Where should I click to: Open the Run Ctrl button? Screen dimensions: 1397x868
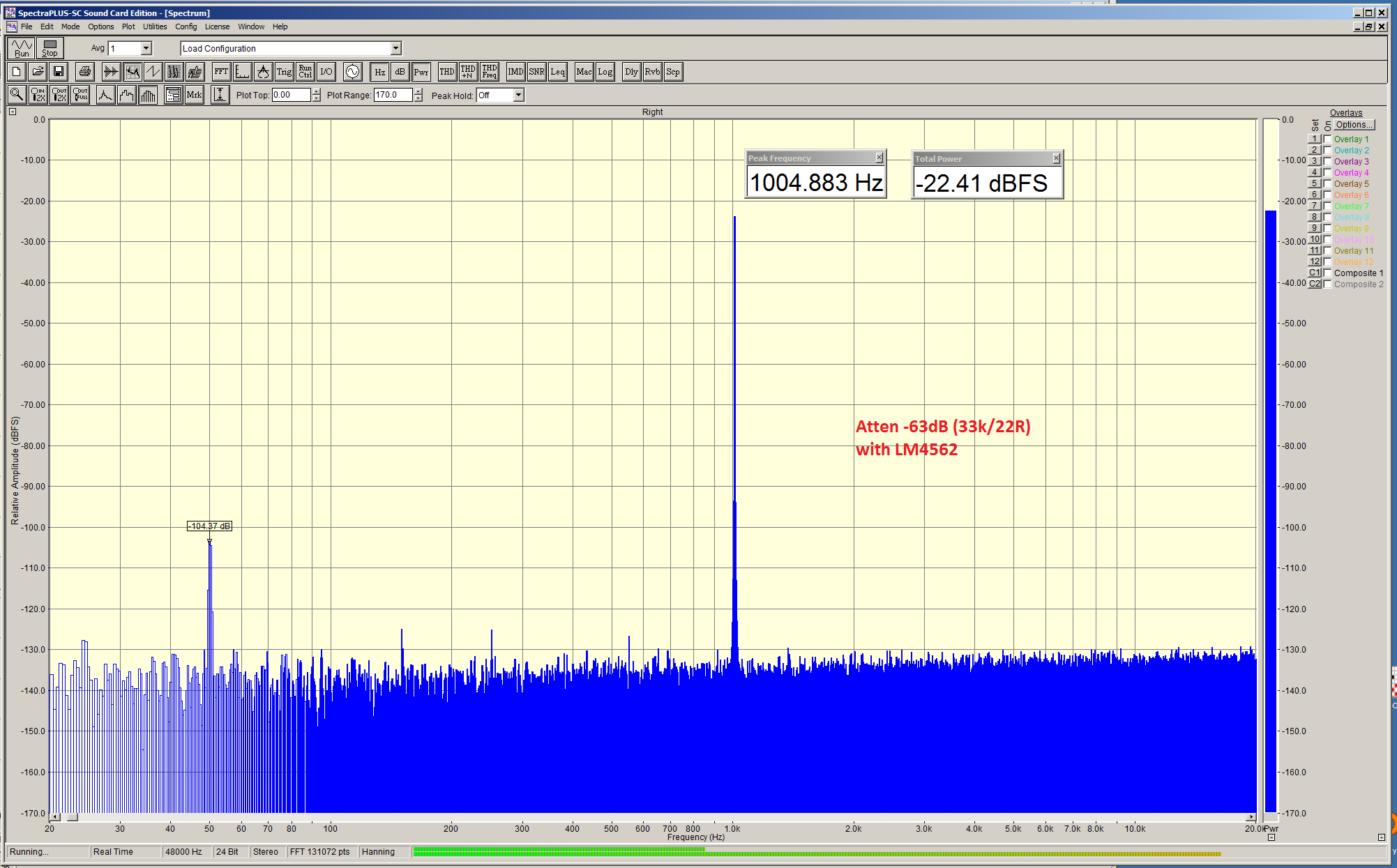305,72
